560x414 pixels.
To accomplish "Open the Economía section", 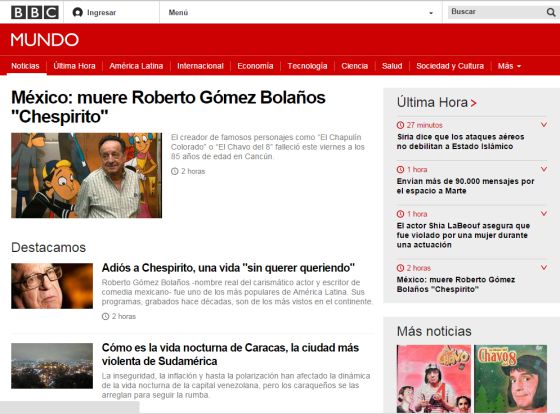I will coord(255,66).
